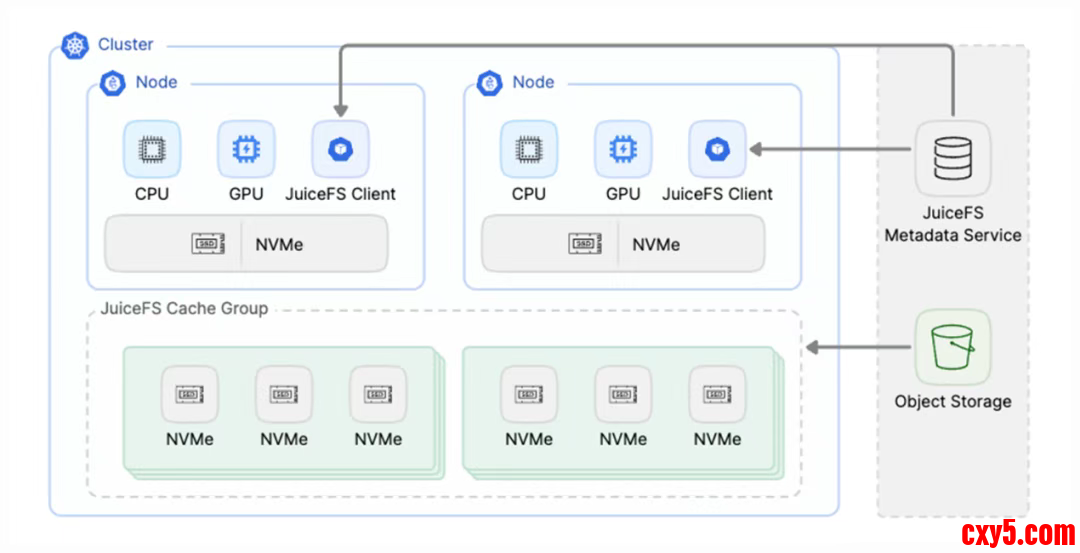Click the JuiceFS Client icon in left Node
Viewport: 1080px width, 553px height.
click(340, 150)
